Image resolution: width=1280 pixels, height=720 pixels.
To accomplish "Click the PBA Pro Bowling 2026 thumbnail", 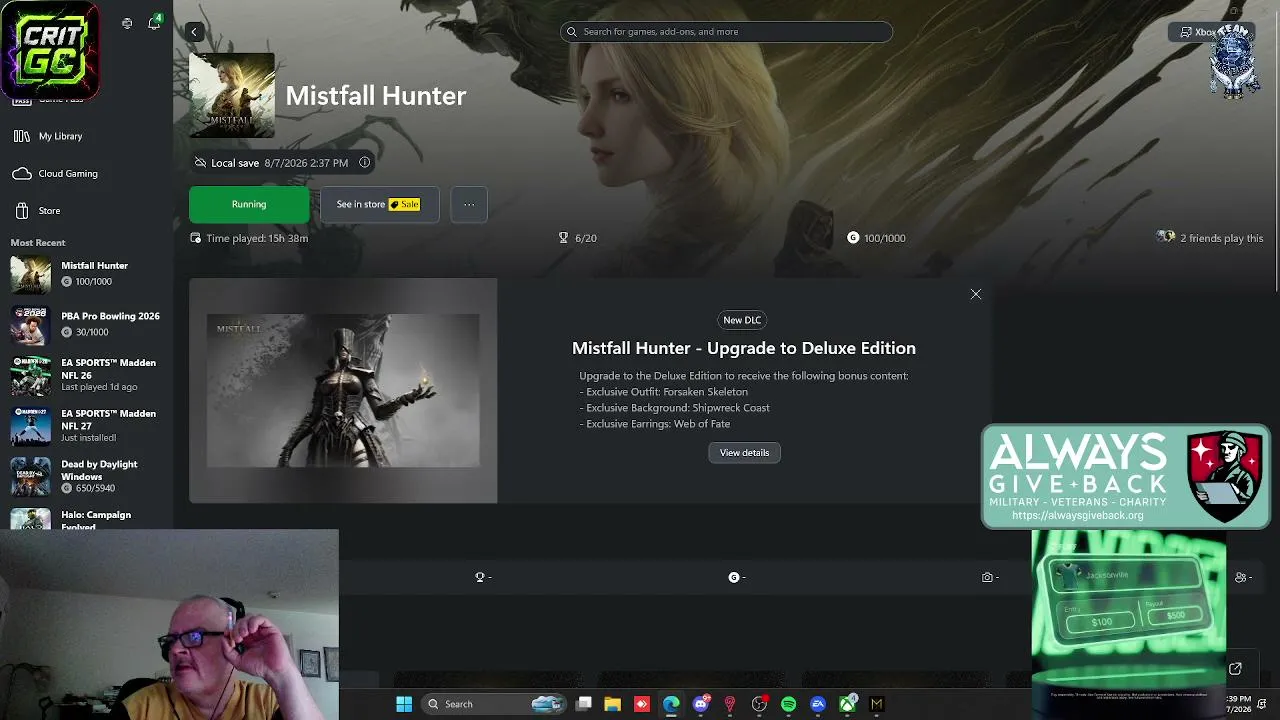I will pos(30,324).
